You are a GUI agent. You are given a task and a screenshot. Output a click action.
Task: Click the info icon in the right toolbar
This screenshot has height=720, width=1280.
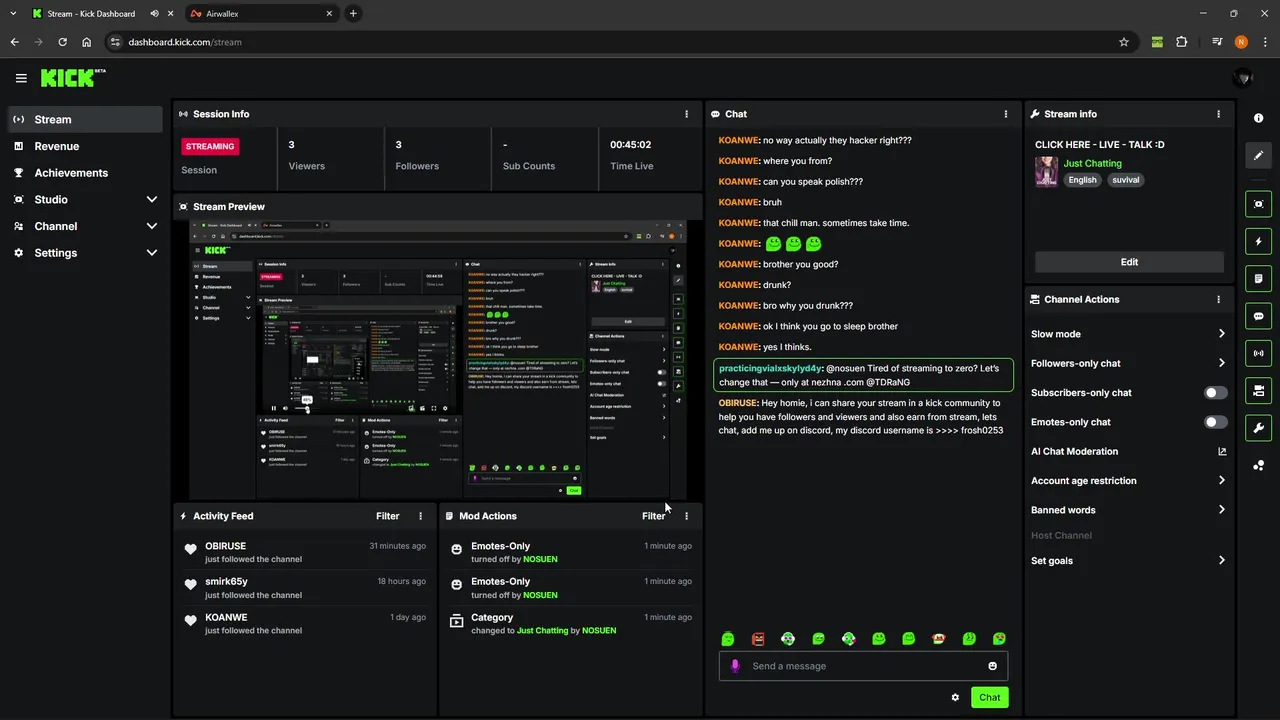1258,118
